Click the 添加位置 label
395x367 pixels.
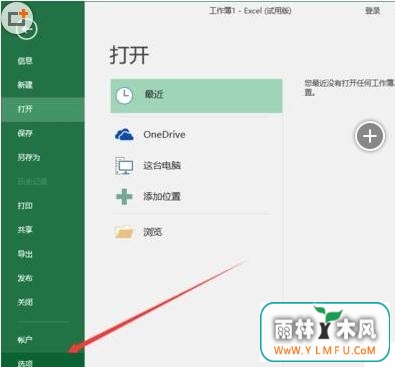[x=162, y=196]
